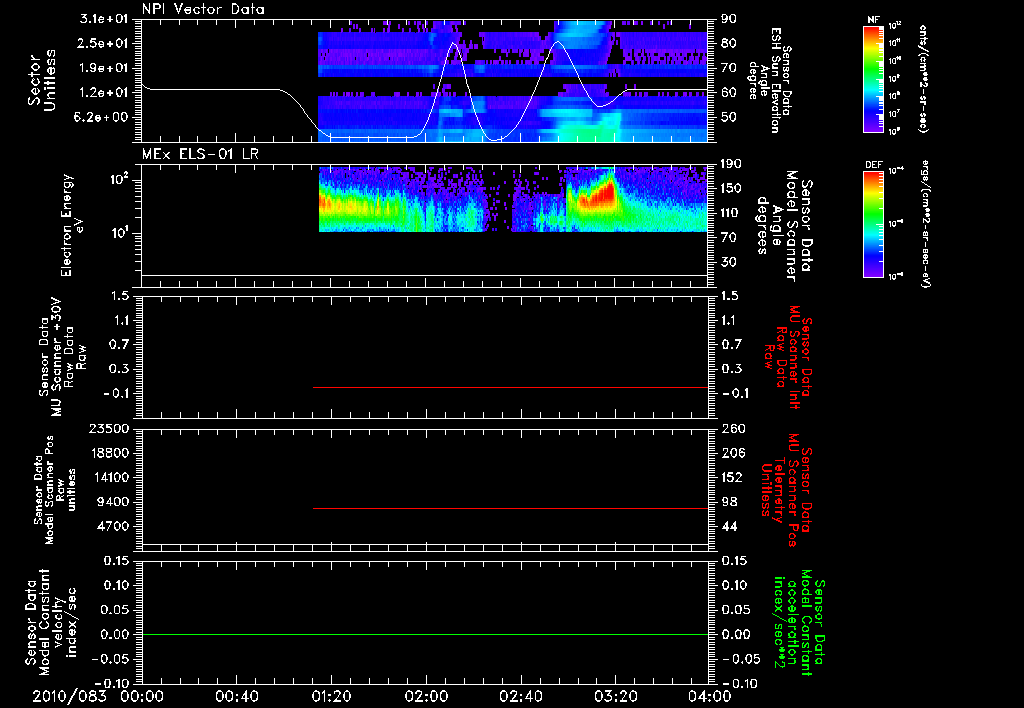Select the 'MEx ELS-01 LR' panel title

click(x=200, y=154)
